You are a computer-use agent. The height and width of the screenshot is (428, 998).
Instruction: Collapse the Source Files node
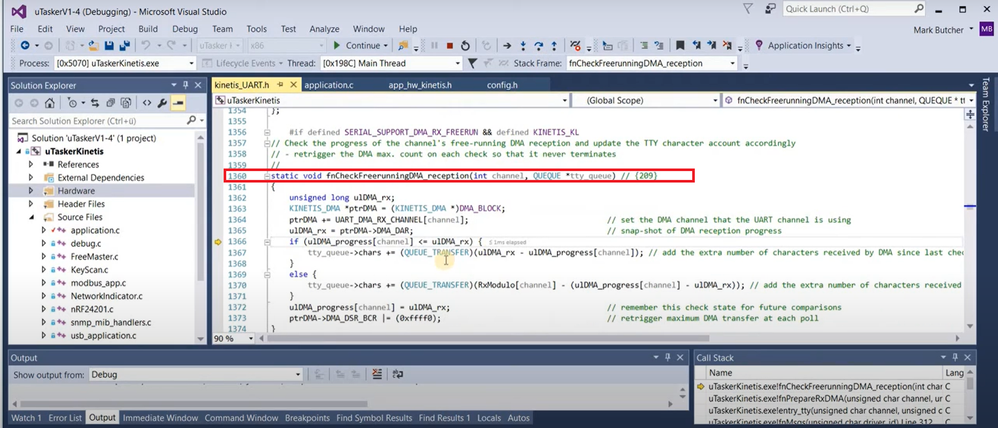31,217
